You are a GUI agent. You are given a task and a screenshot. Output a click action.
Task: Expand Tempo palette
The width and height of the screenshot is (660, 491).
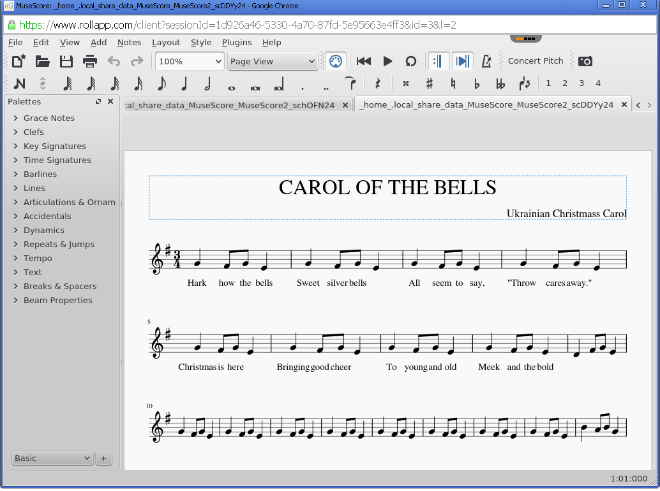tap(16, 258)
